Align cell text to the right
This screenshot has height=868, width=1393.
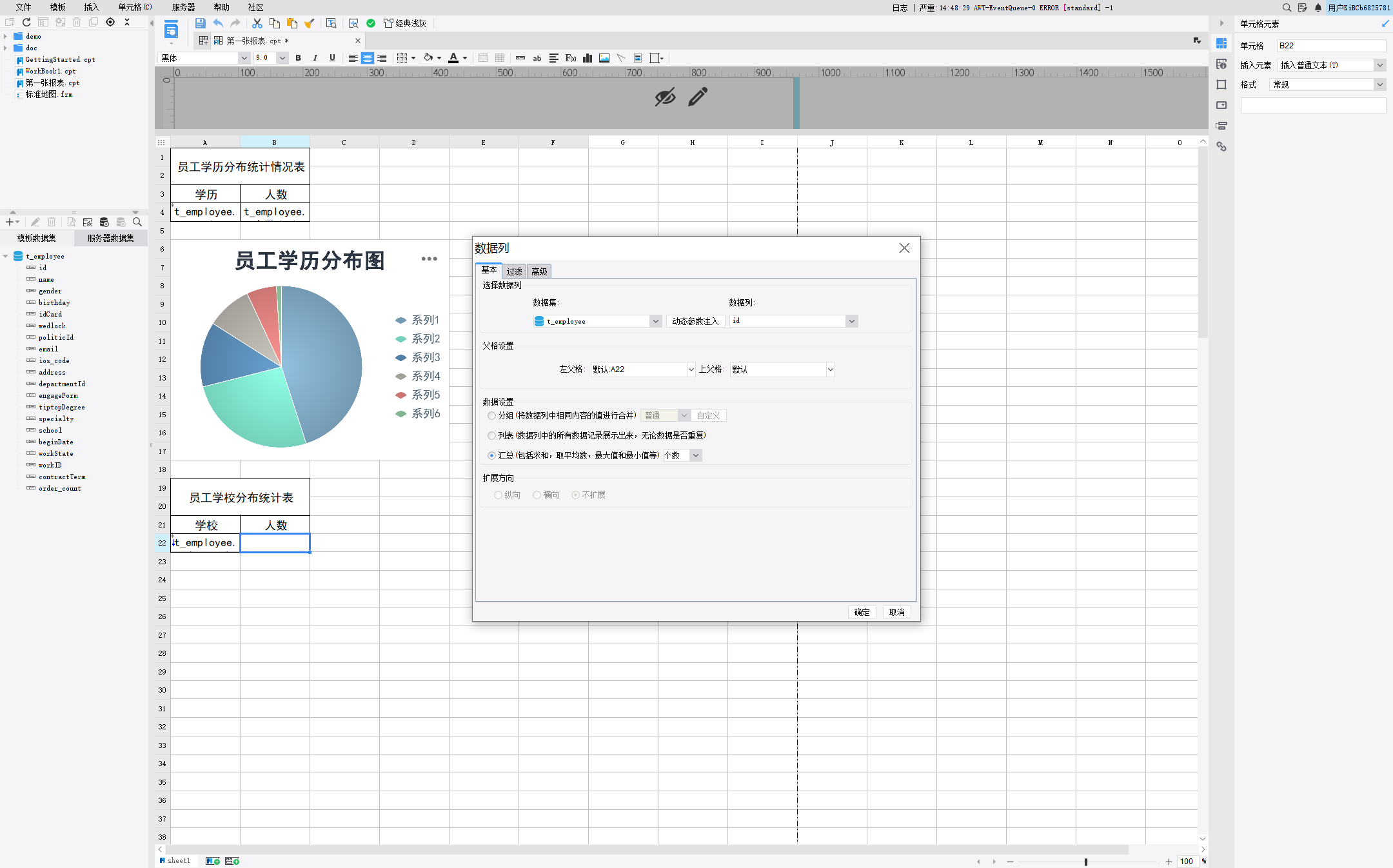point(382,58)
